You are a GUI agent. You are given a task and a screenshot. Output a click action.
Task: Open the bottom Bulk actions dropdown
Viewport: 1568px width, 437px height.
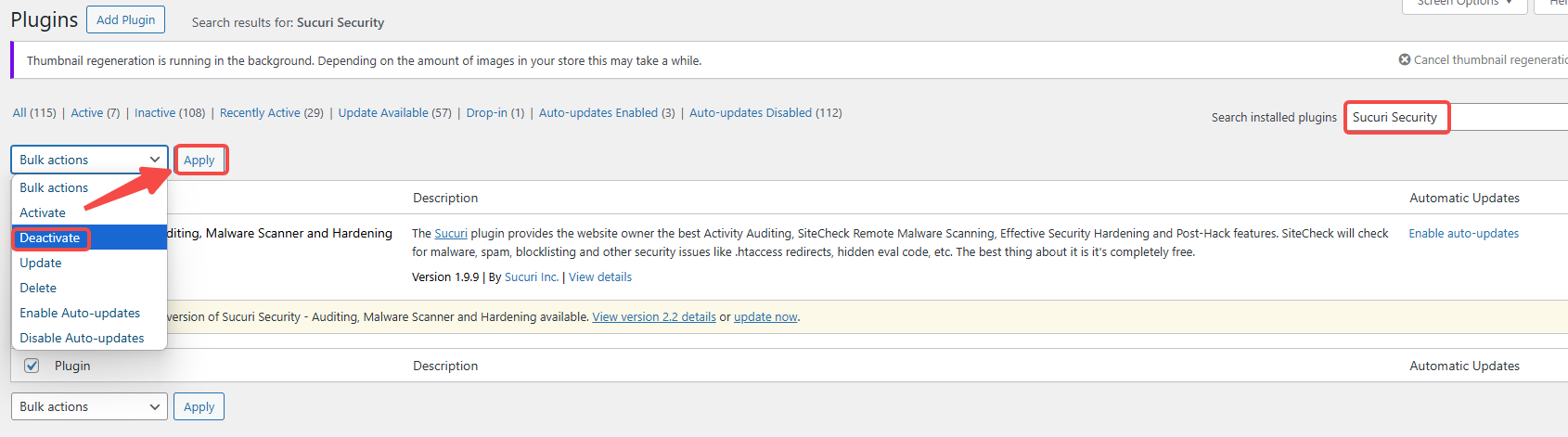pos(89,406)
